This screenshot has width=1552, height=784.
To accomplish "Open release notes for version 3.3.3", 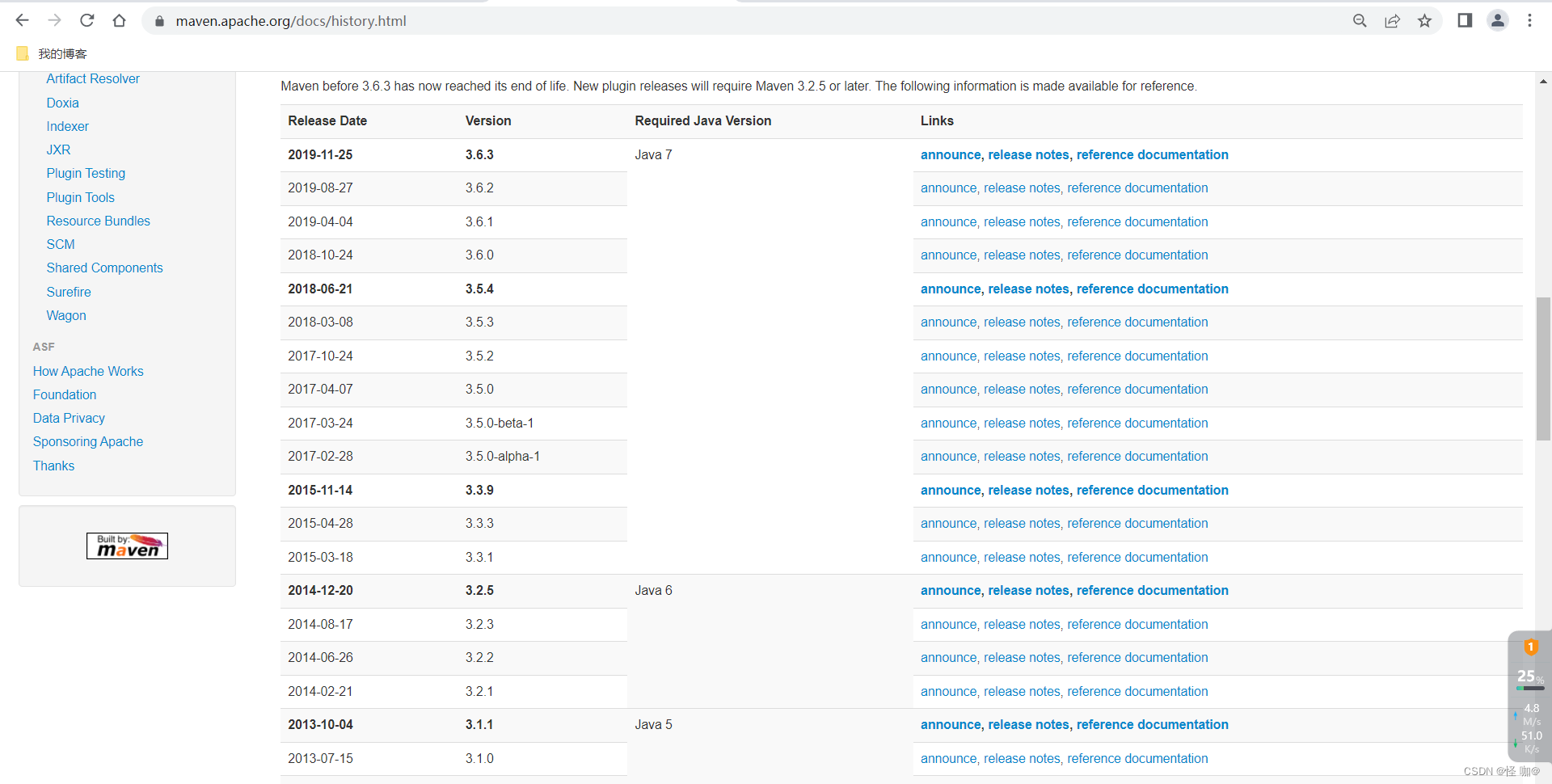I will [x=1022, y=523].
